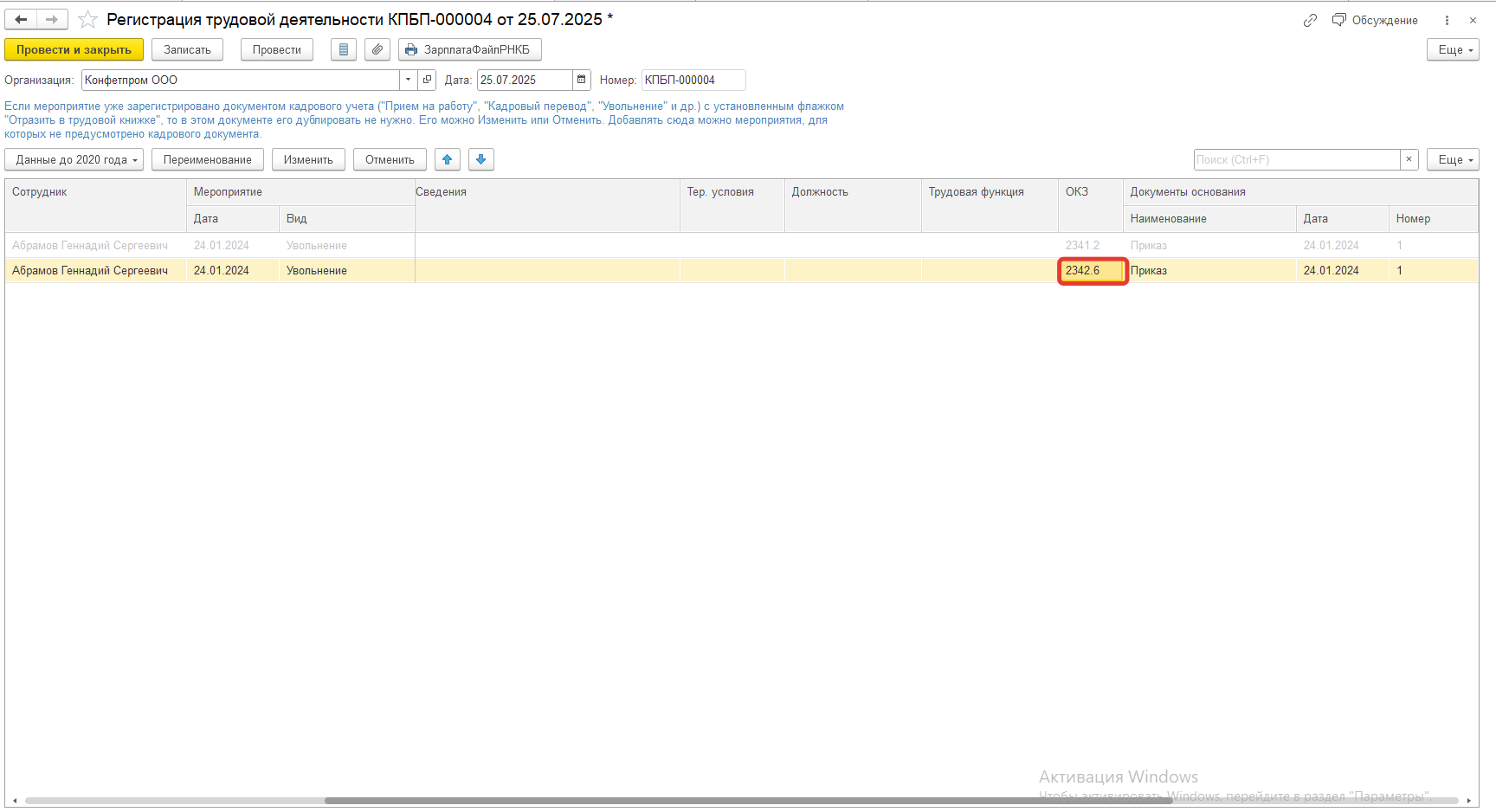This screenshot has width=1496, height=812.
Task: Open organization record via open button
Action: pos(427,80)
